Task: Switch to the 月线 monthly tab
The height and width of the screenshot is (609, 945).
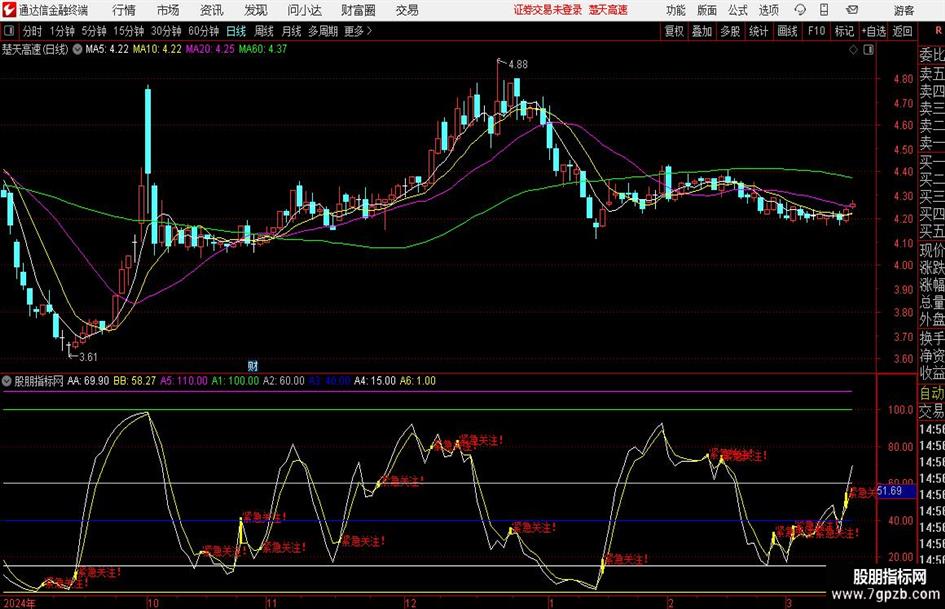Action: (x=291, y=31)
